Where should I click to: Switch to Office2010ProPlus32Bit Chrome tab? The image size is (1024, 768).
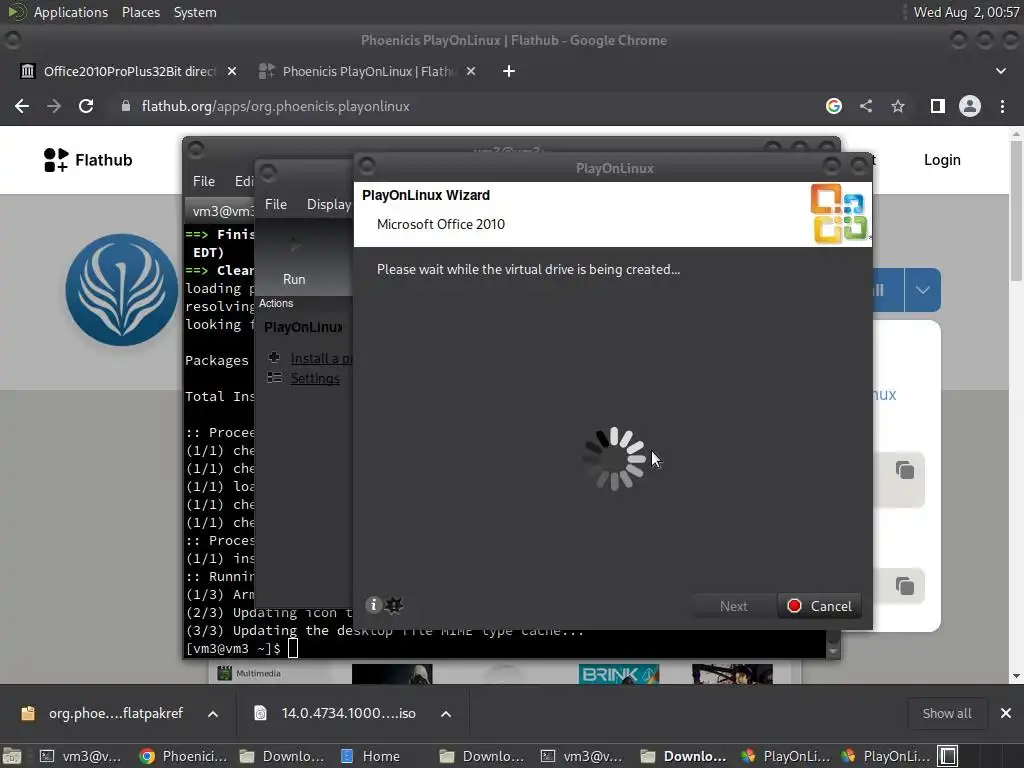[129, 71]
